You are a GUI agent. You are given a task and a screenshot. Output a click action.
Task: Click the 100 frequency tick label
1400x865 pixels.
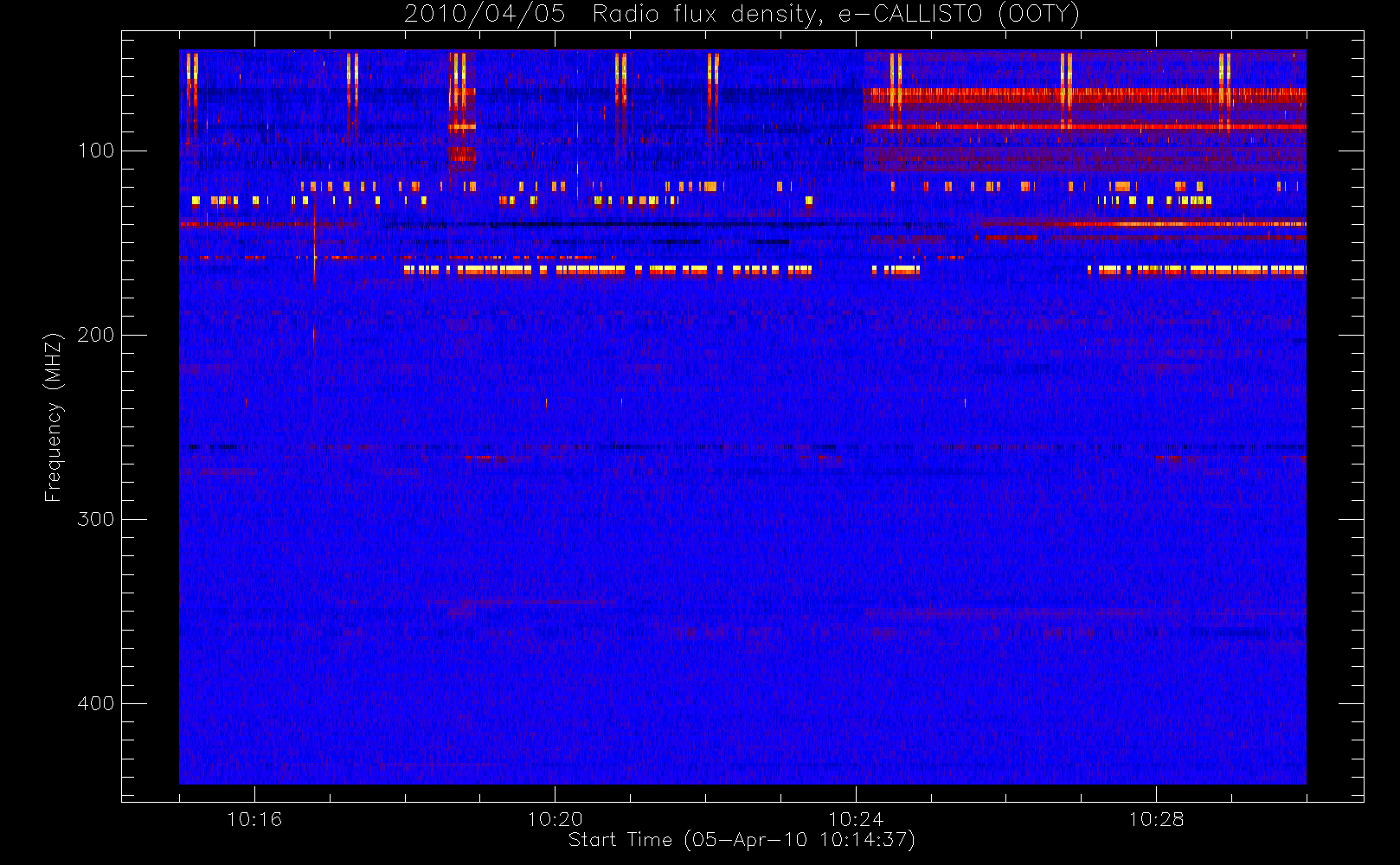point(96,151)
